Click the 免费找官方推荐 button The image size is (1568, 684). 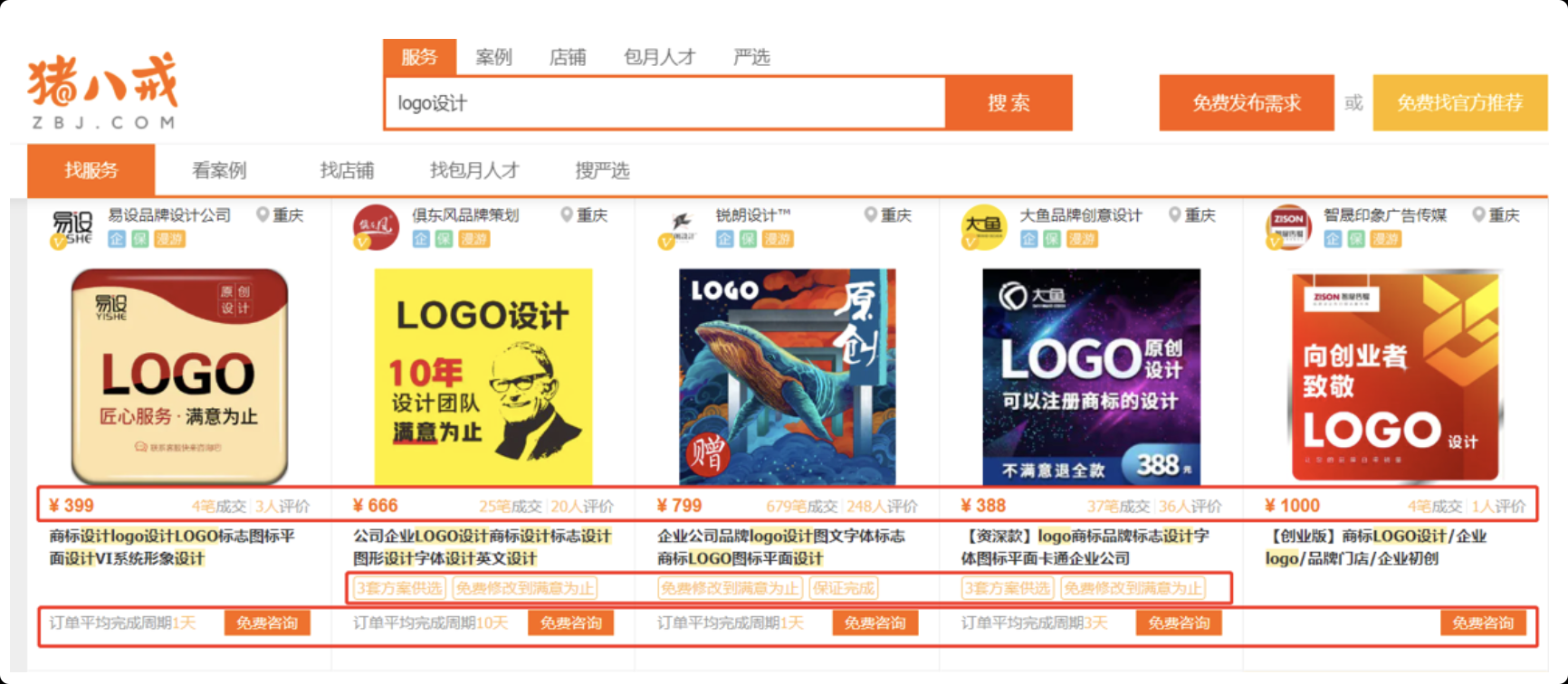(1460, 103)
